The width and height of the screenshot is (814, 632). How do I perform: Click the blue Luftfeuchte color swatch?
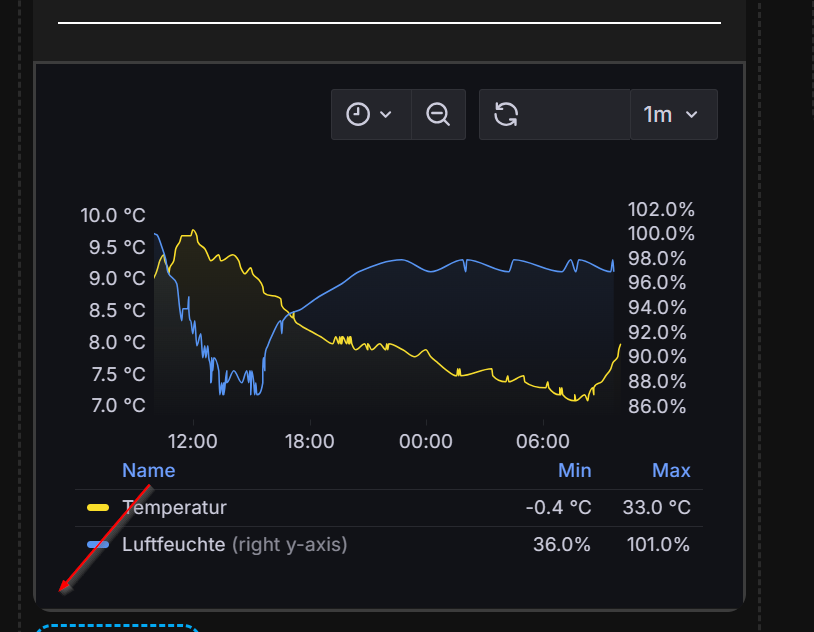coord(98,545)
